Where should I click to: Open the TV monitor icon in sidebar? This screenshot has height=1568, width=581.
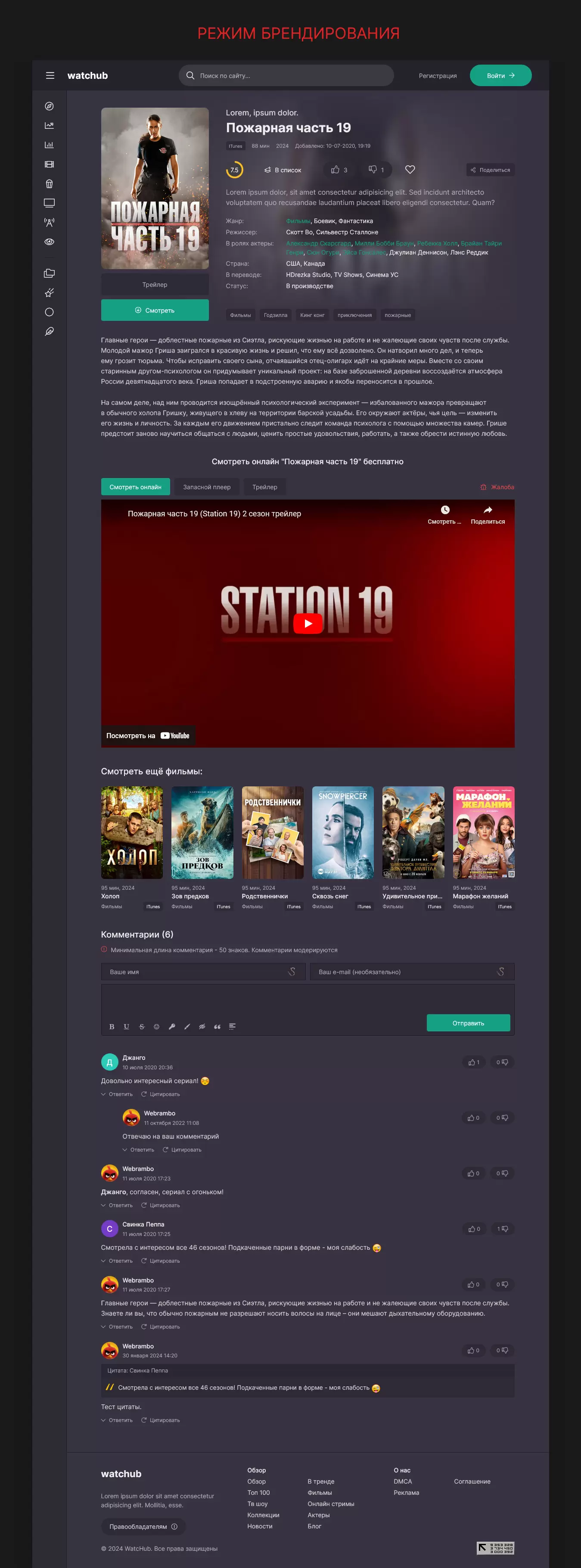pyautogui.click(x=50, y=203)
